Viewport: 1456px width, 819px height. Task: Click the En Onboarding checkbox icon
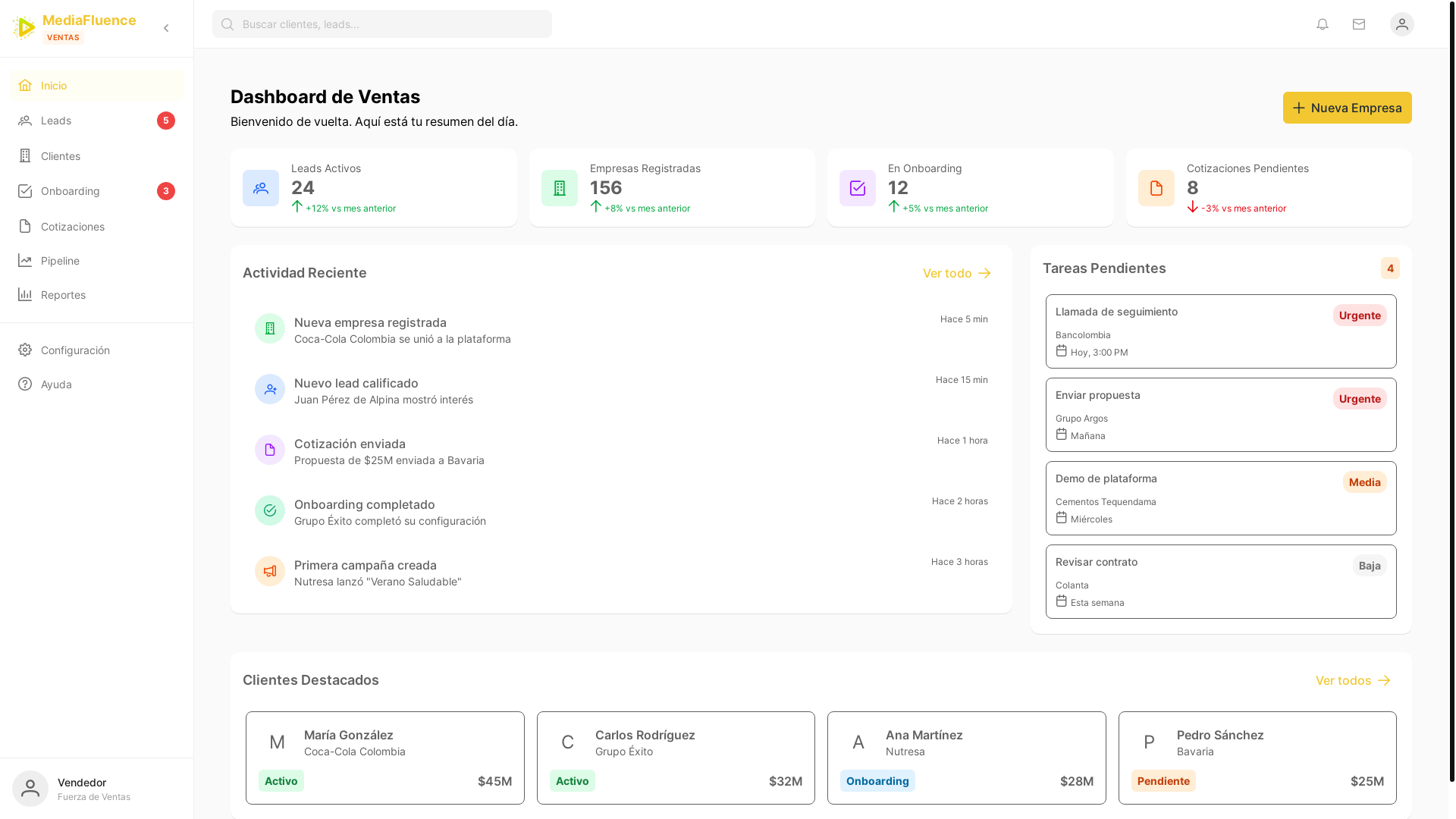point(858,188)
